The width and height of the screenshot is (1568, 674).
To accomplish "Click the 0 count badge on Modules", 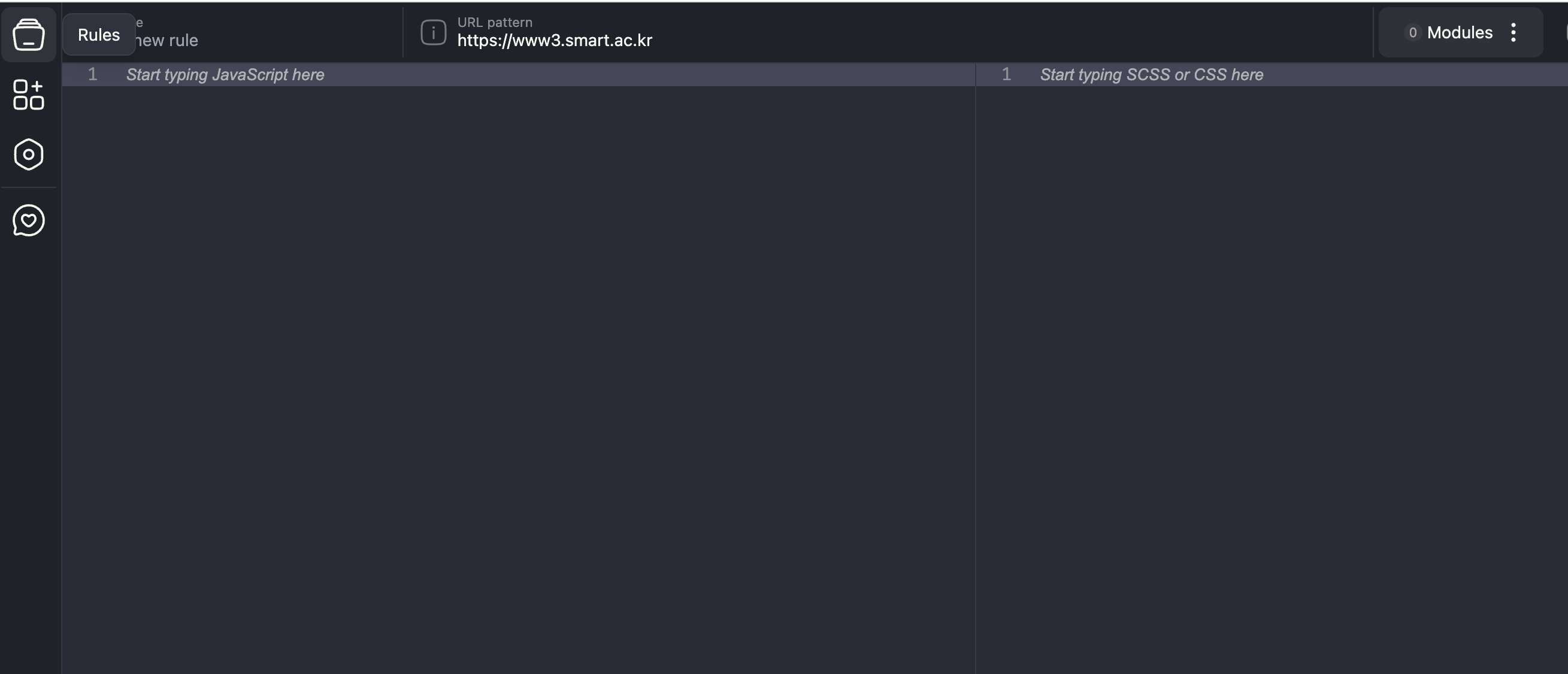I will click(x=1412, y=32).
